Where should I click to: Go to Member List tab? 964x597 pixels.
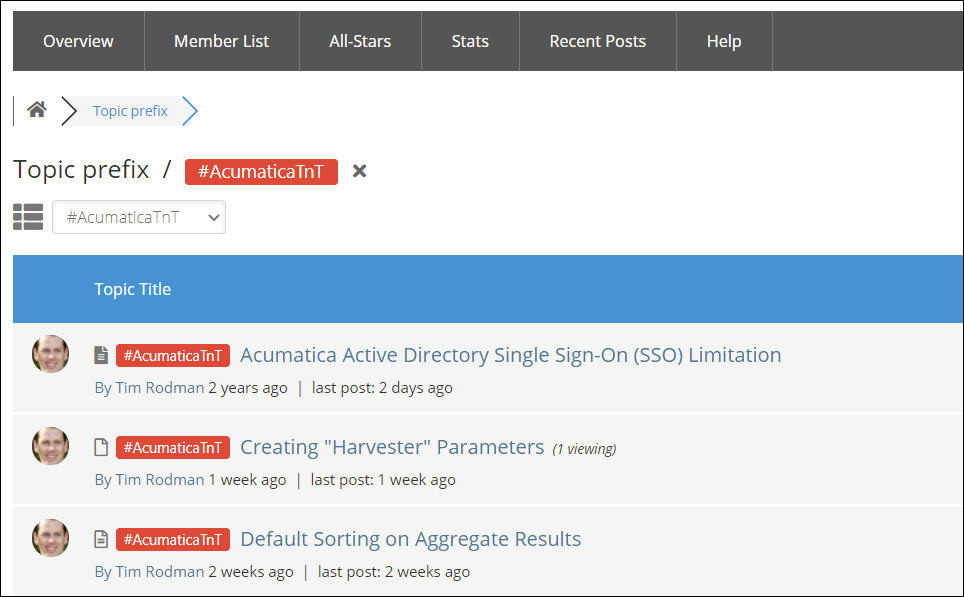tap(221, 41)
